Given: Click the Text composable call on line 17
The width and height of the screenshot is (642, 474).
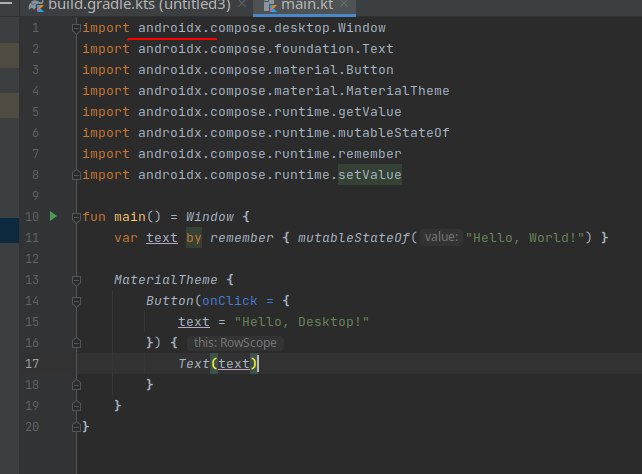Looking at the screenshot, I should (194, 363).
